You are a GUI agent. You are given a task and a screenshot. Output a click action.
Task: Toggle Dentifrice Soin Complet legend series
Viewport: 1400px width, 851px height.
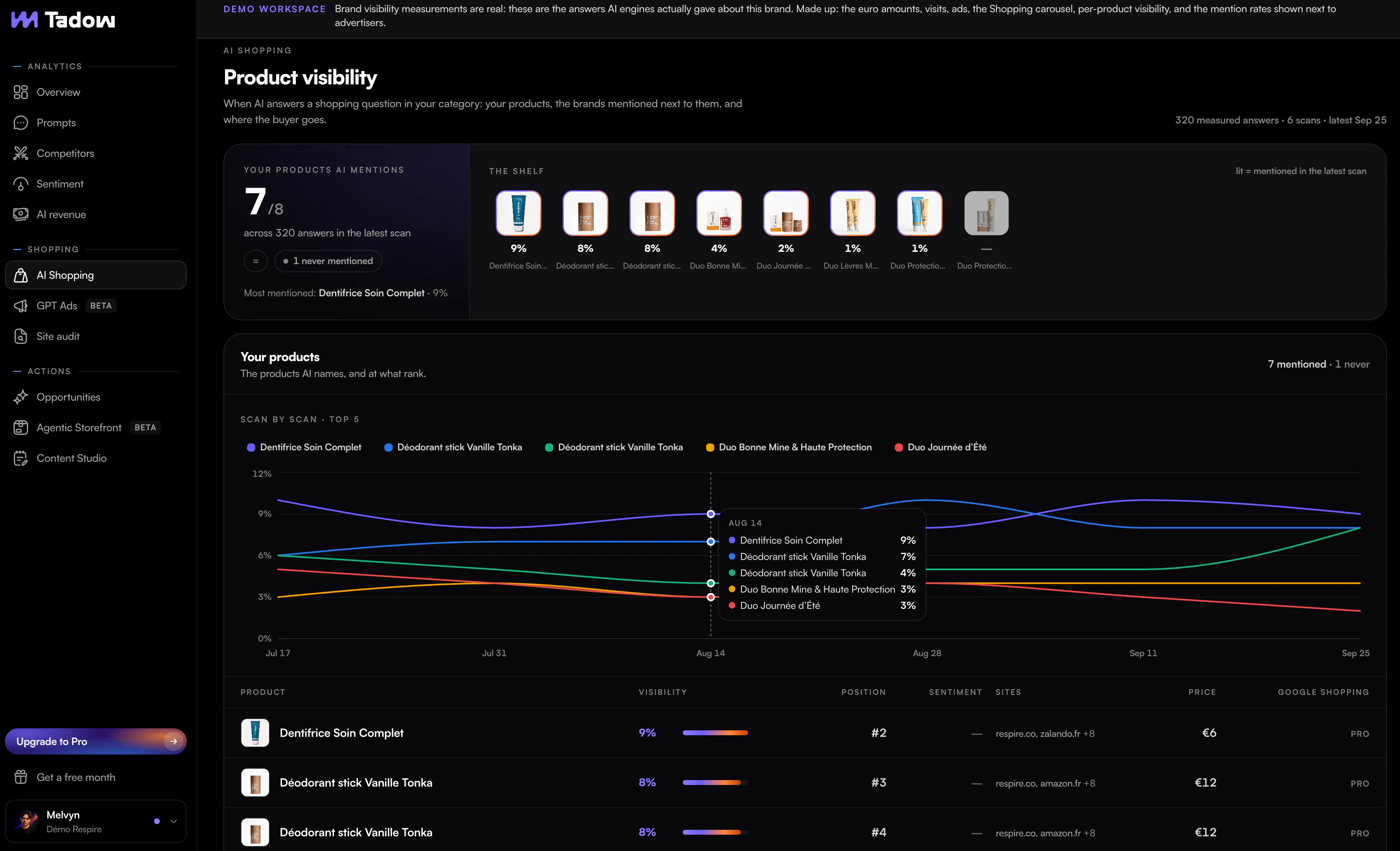pyautogui.click(x=304, y=447)
